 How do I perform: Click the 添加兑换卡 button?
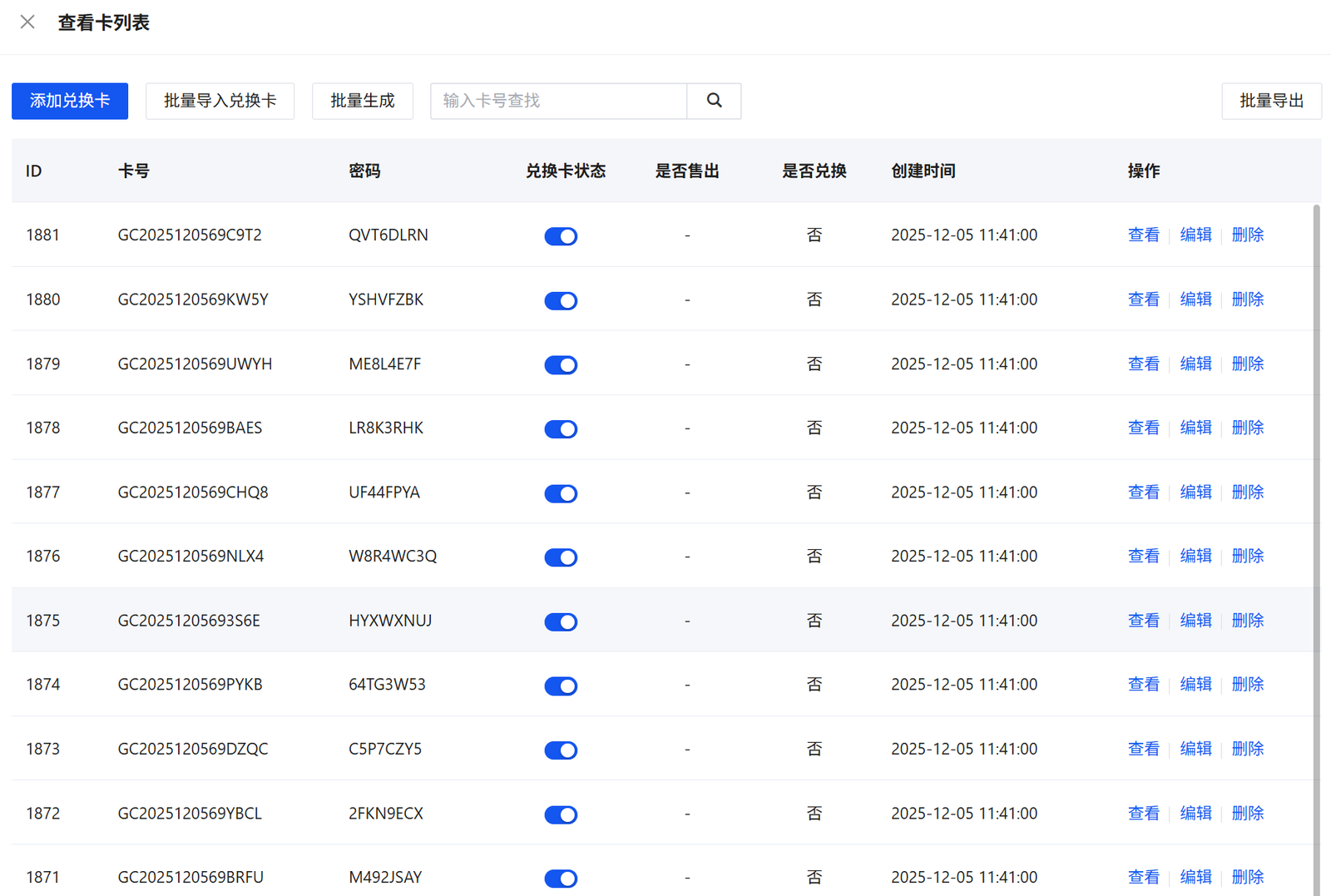pyautogui.click(x=70, y=101)
